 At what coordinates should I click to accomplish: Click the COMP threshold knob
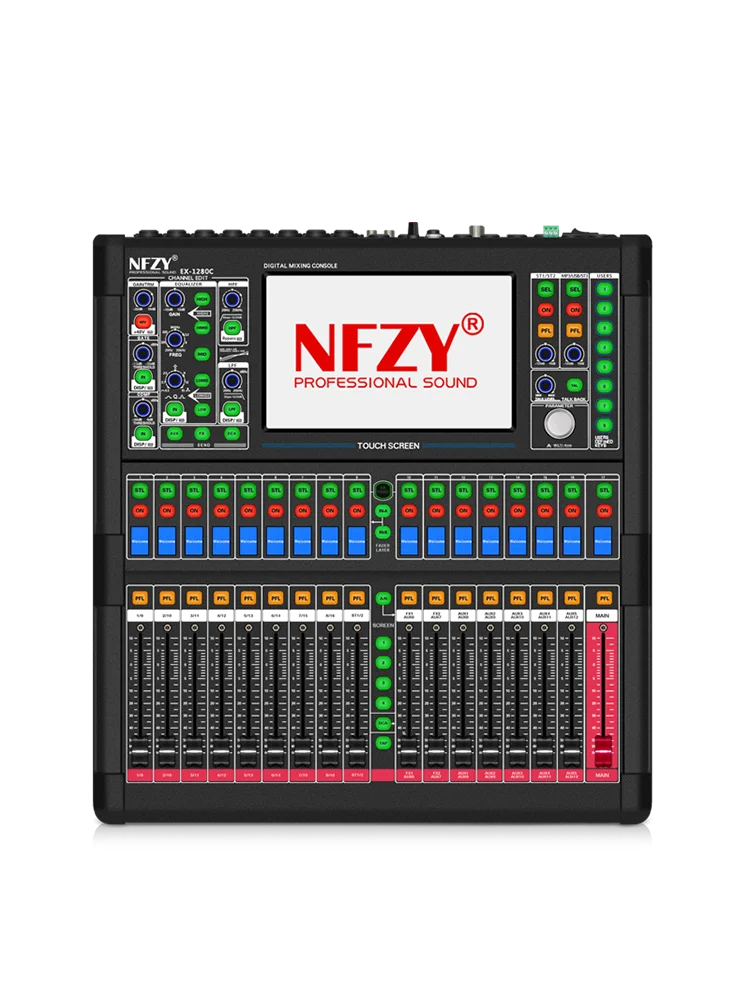pyautogui.click(x=143, y=409)
